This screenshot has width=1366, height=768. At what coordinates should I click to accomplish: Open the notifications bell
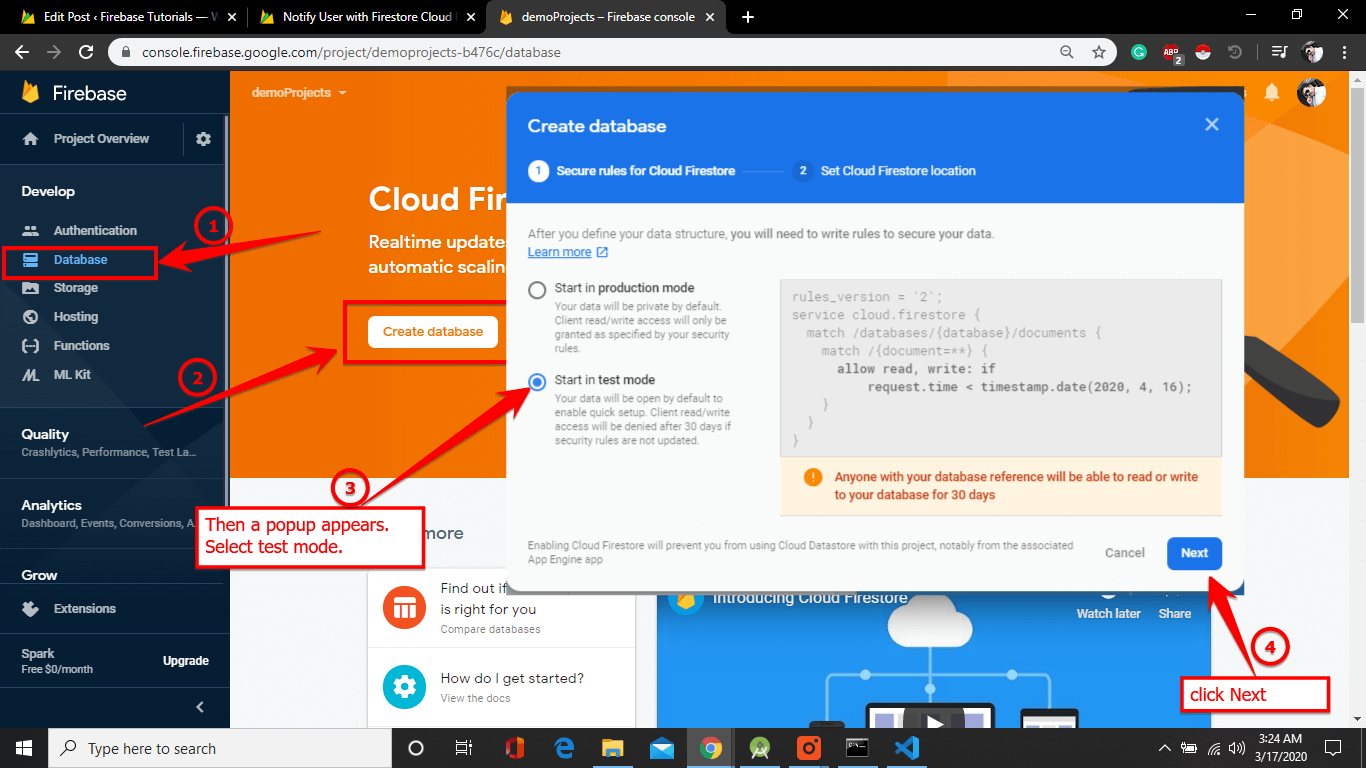coord(1272,93)
